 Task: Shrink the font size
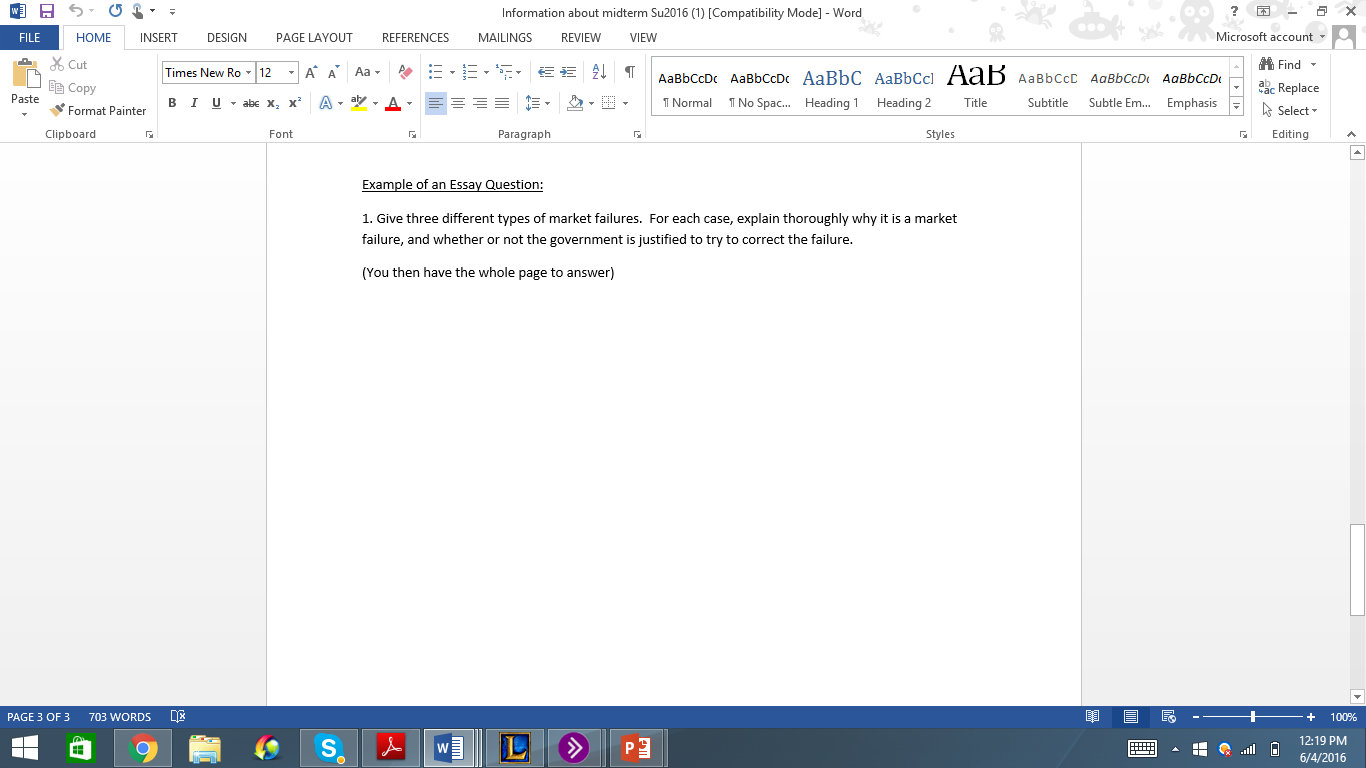click(333, 72)
